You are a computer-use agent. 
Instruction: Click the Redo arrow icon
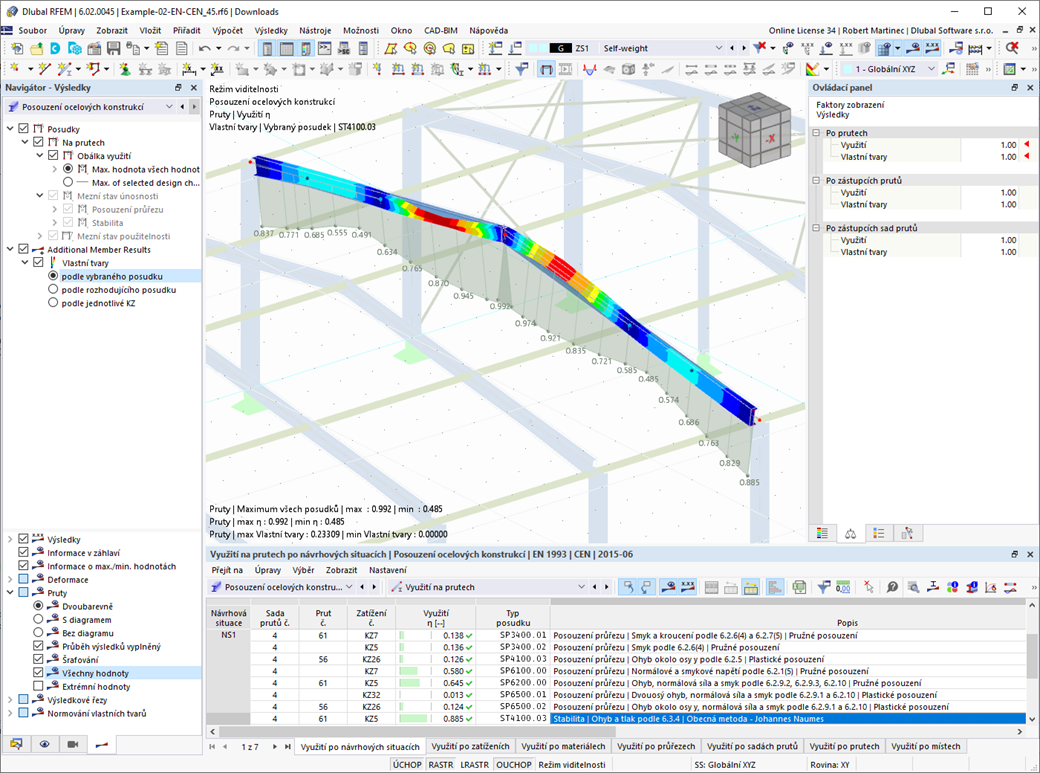(233, 48)
